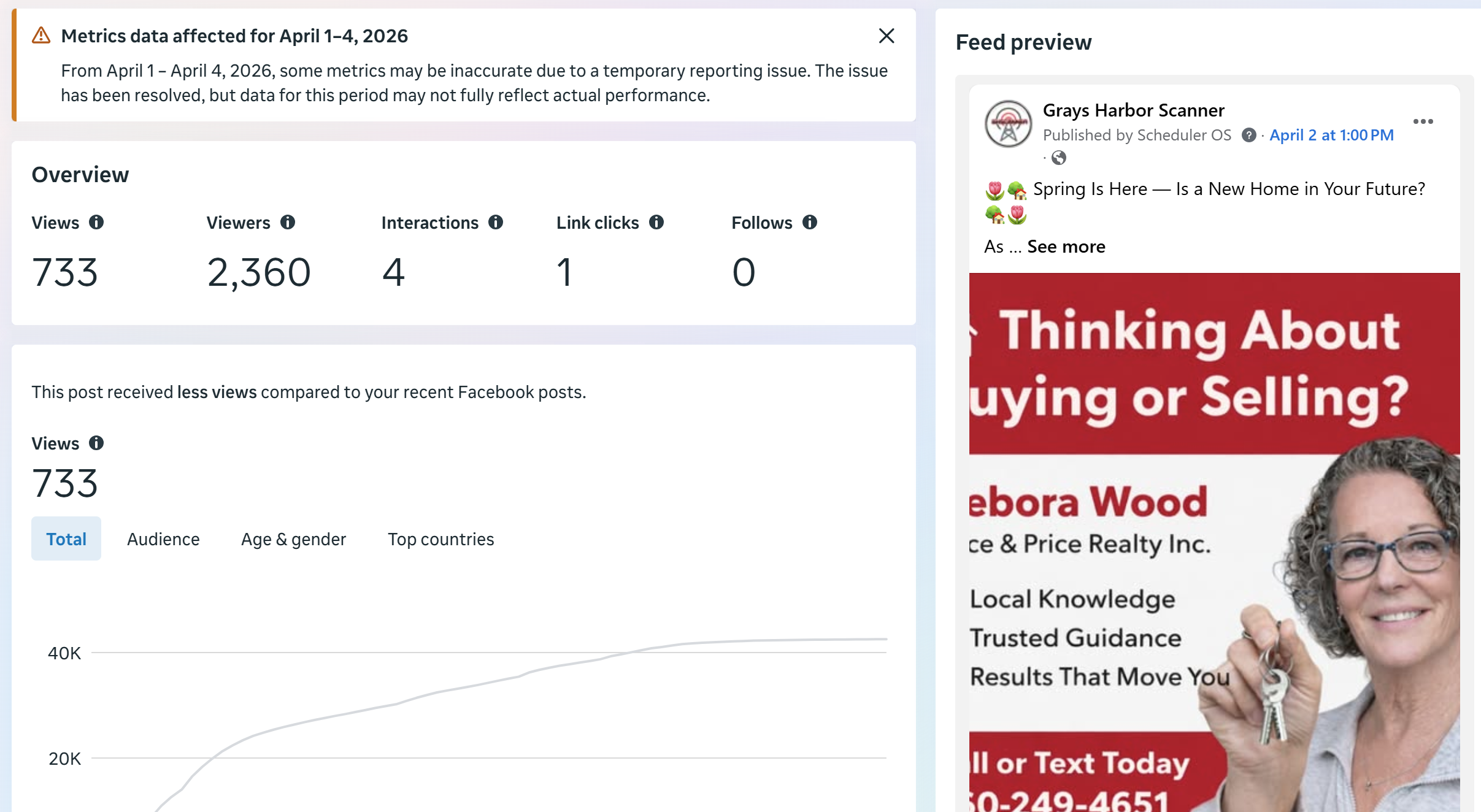The width and height of the screenshot is (1481, 812).
Task: Click info icon beside Link clicks
Action: click(x=656, y=222)
